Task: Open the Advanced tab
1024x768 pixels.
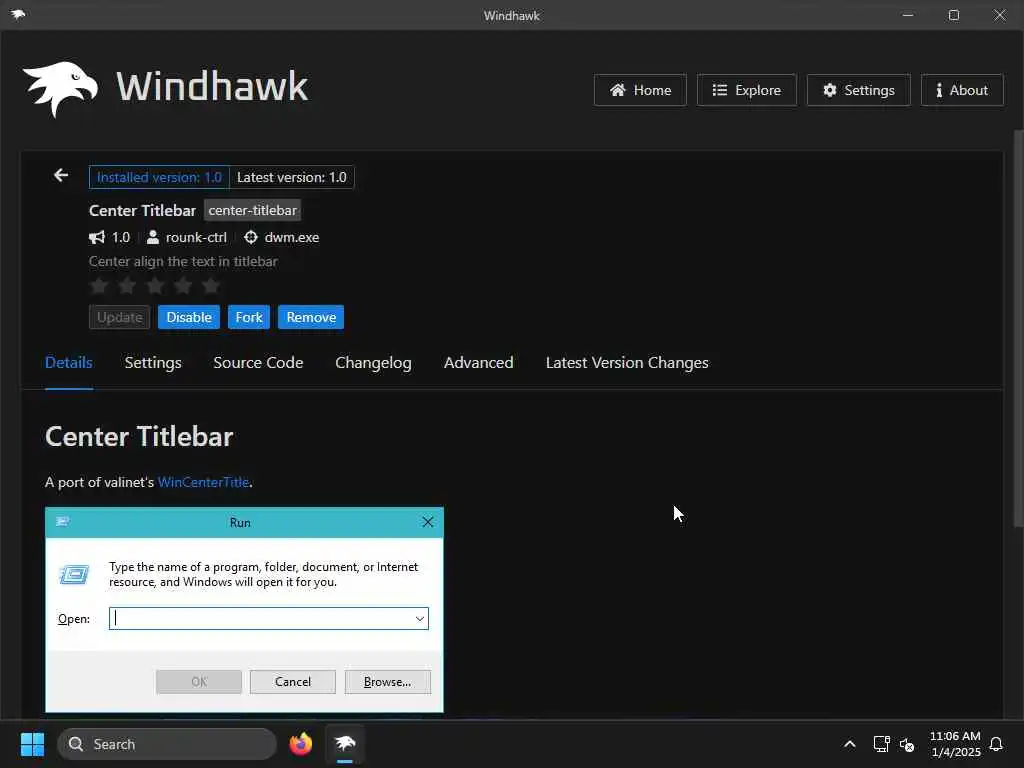Action: pyautogui.click(x=479, y=363)
